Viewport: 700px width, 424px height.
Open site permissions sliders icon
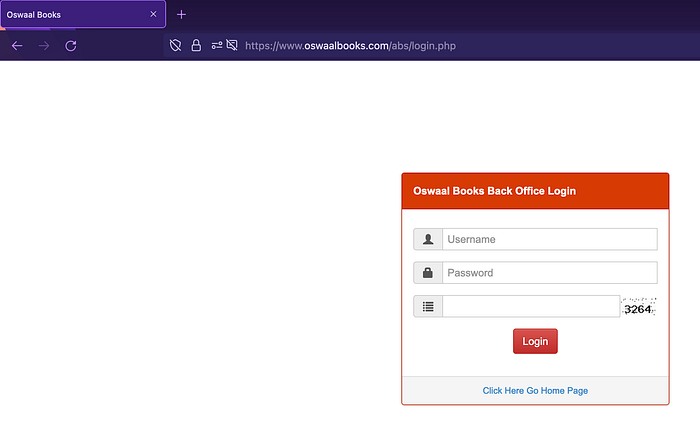217,45
